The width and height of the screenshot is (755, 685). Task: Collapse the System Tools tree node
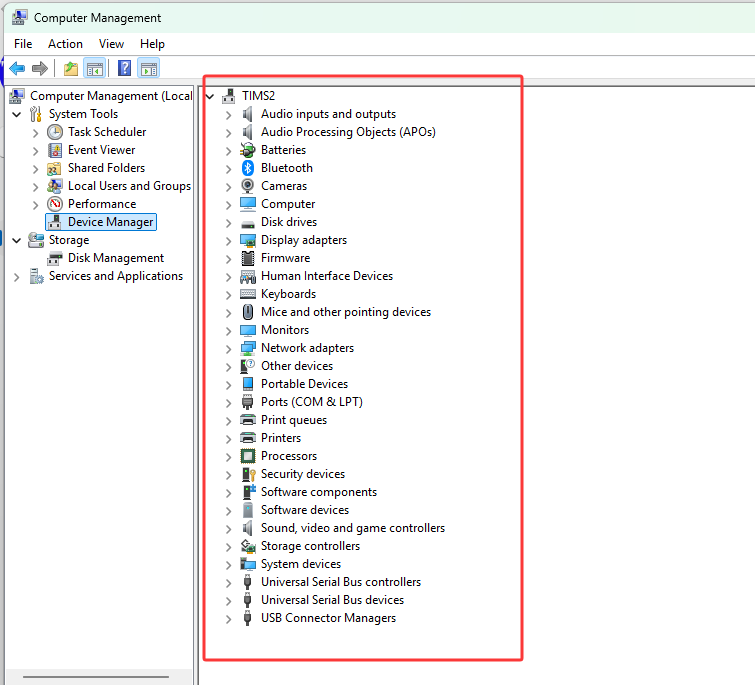pos(17,114)
